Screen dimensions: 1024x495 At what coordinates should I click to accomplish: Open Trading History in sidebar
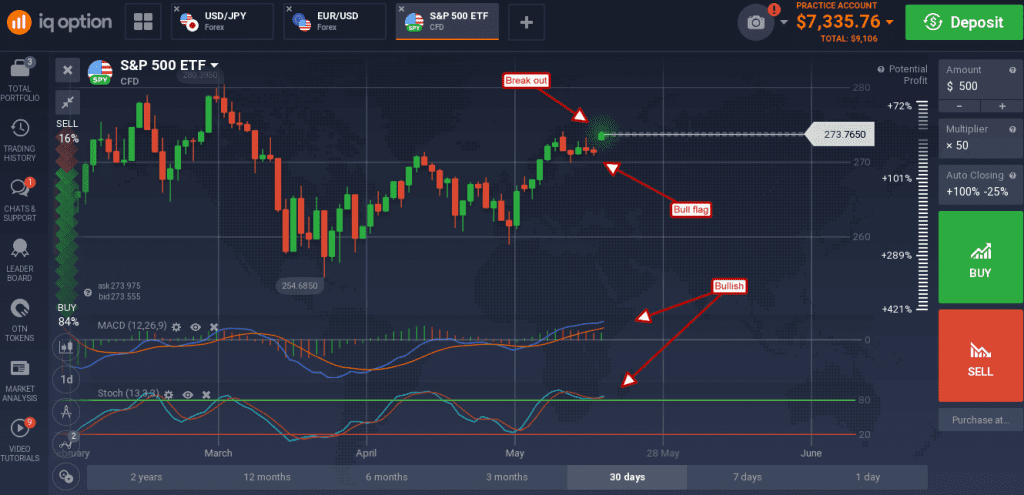tap(20, 140)
